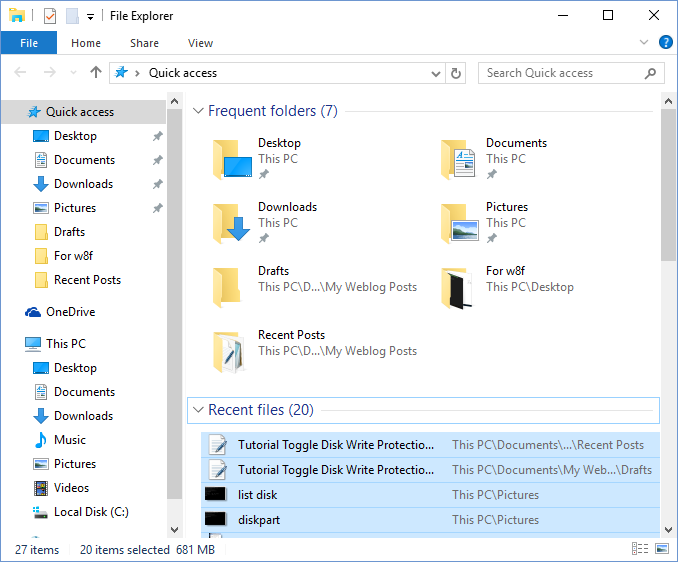Switch to the View ribbon tab
Viewport: 678px width, 562px height.
point(200,43)
